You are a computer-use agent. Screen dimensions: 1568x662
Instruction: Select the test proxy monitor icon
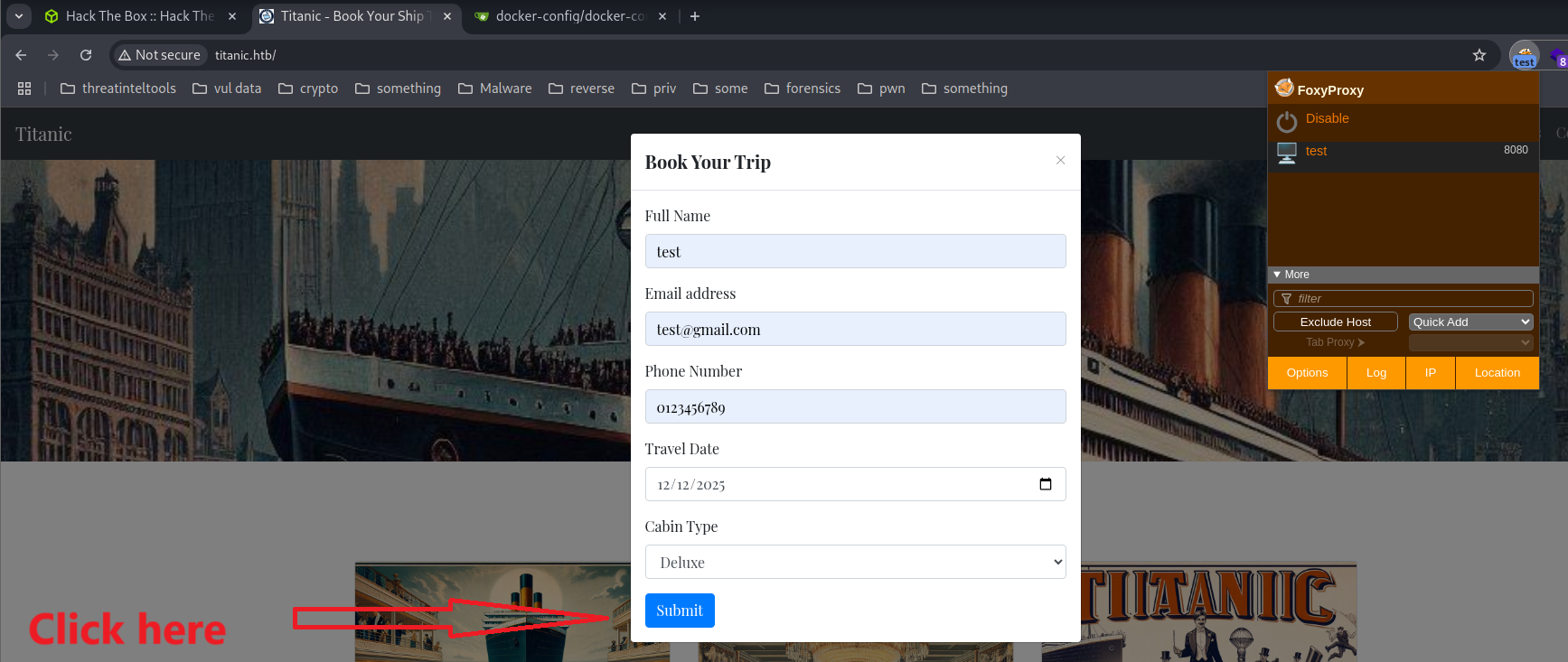pyautogui.click(x=1286, y=153)
